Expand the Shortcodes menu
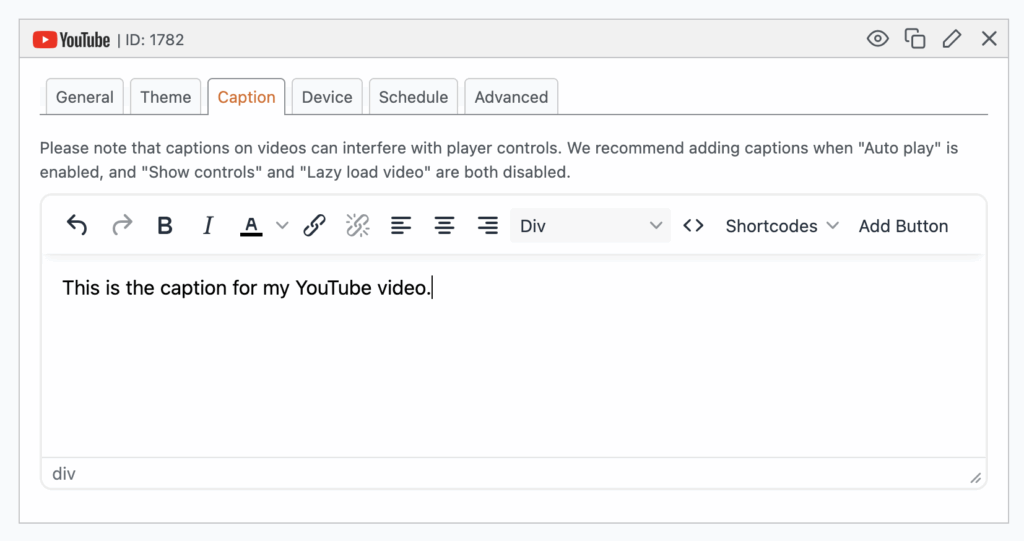 click(x=782, y=225)
